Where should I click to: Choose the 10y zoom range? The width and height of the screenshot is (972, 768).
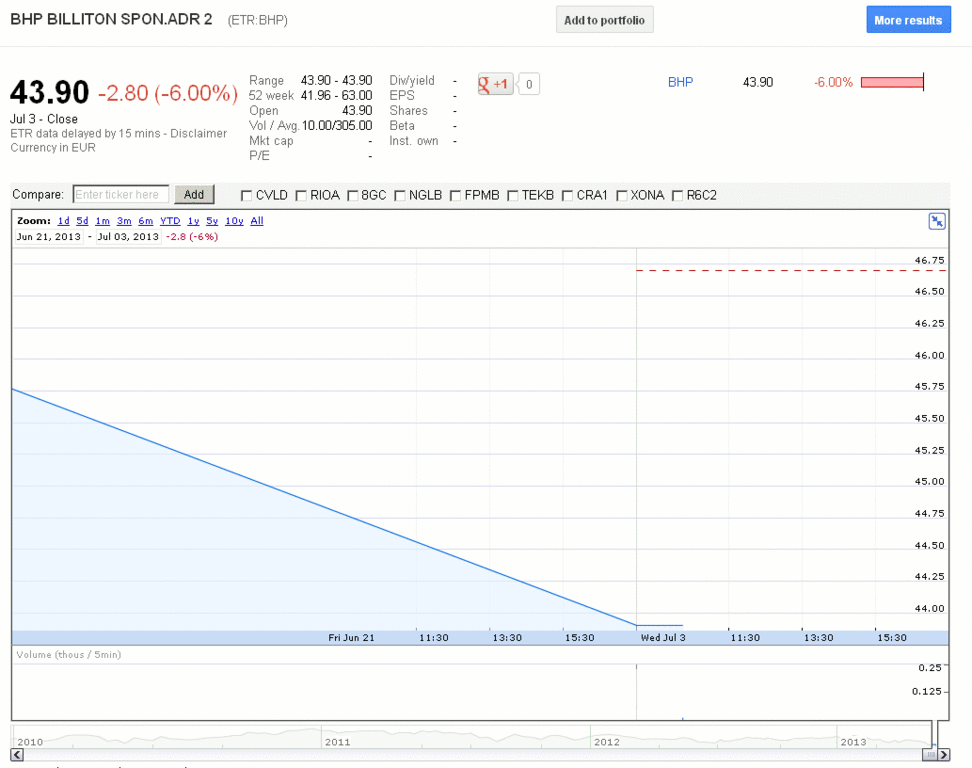[234, 221]
